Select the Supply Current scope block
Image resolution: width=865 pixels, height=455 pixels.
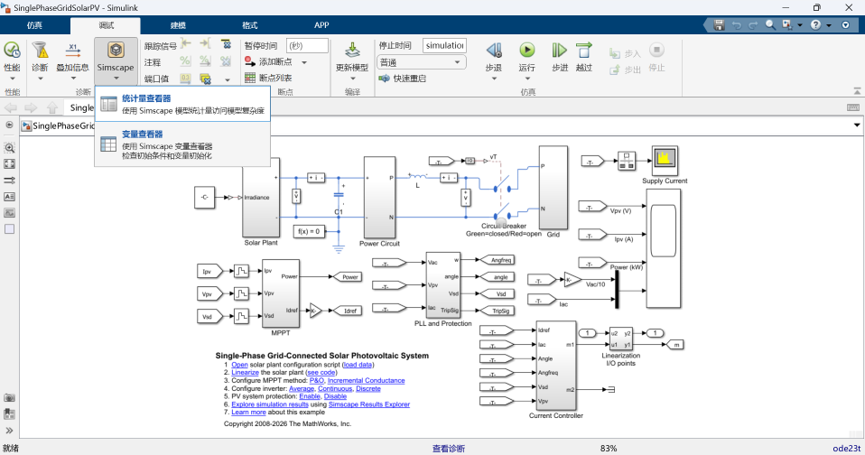[664, 160]
